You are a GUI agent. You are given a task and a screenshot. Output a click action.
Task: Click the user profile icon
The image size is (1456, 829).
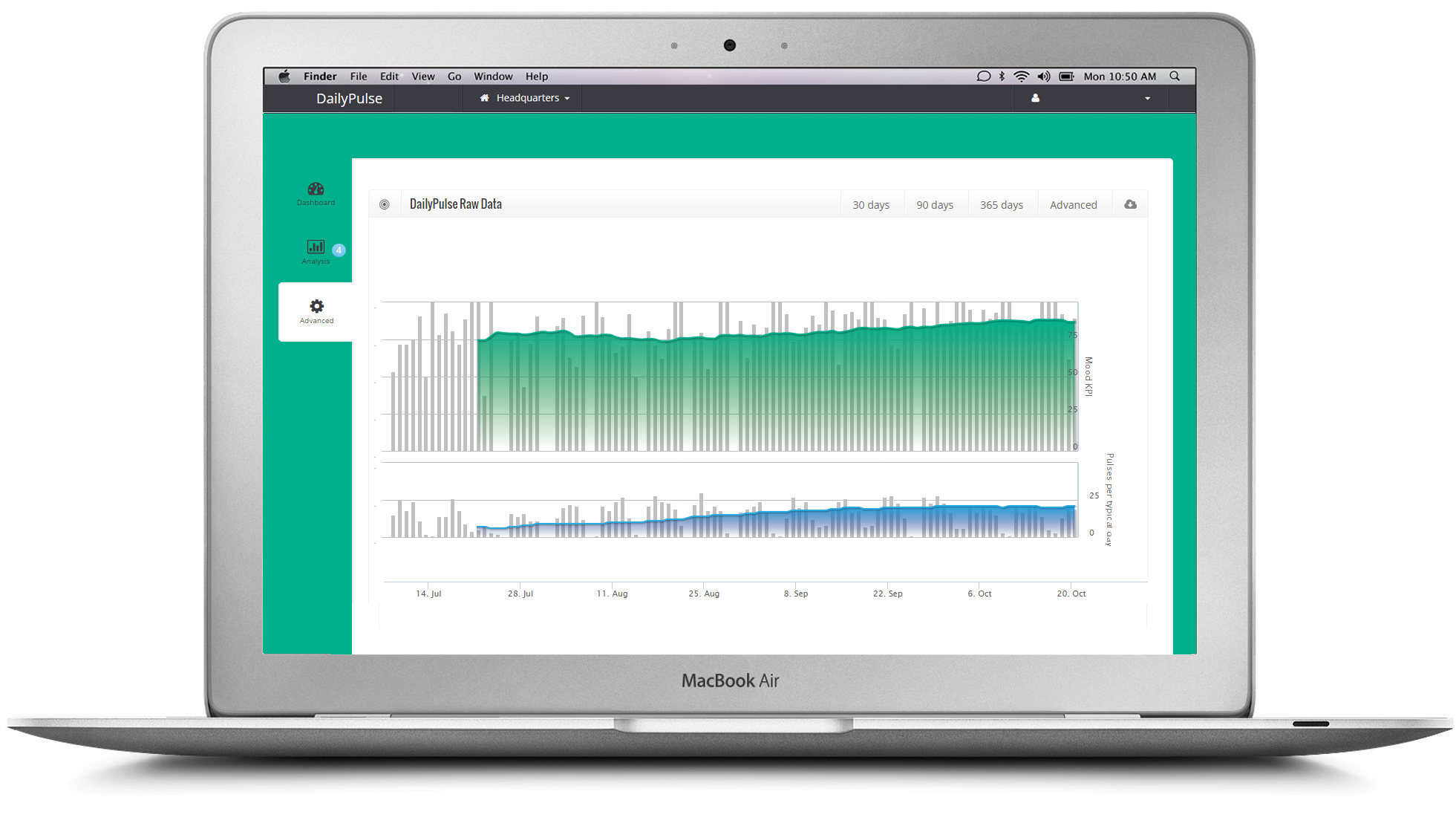pos(1035,98)
